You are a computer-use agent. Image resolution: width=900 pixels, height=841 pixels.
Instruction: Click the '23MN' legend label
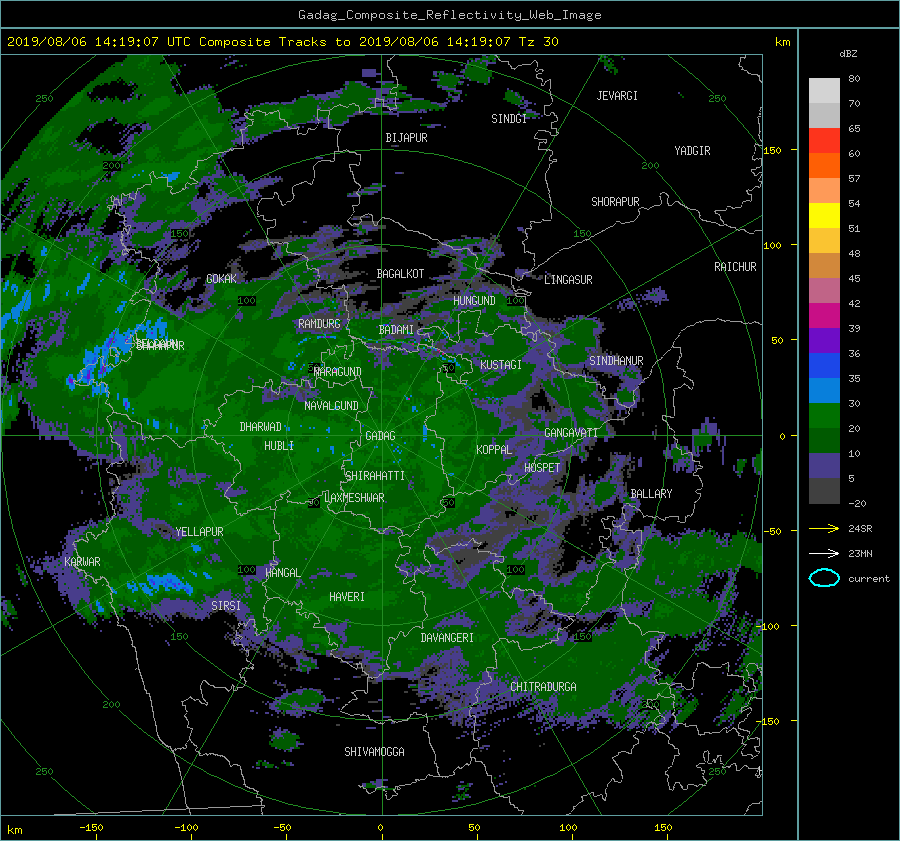point(860,553)
